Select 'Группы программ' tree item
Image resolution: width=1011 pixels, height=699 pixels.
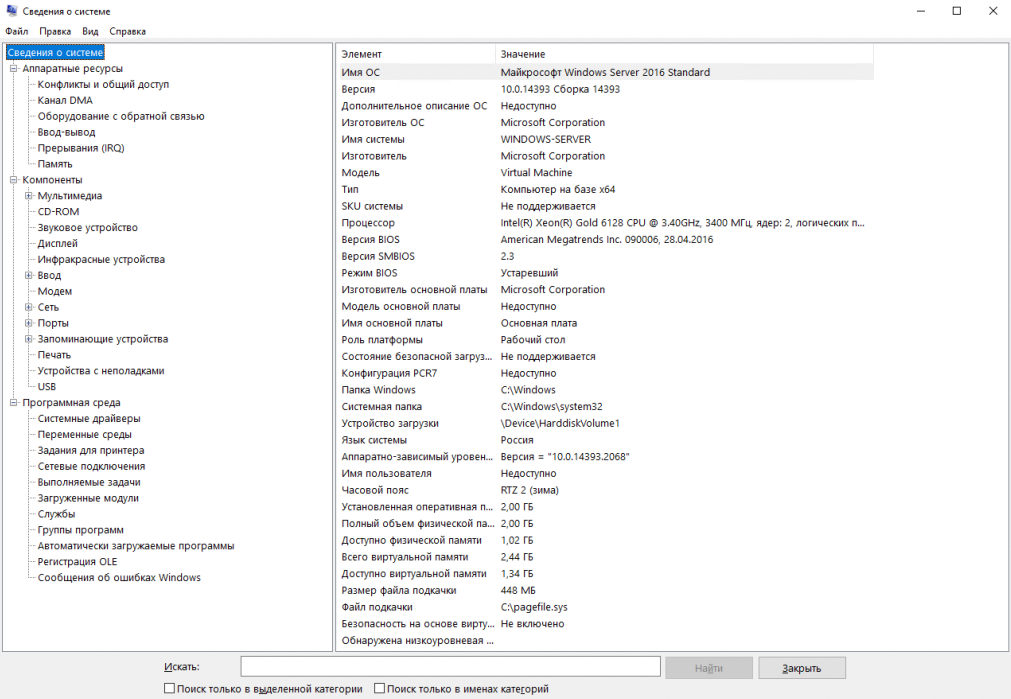[x=81, y=530]
